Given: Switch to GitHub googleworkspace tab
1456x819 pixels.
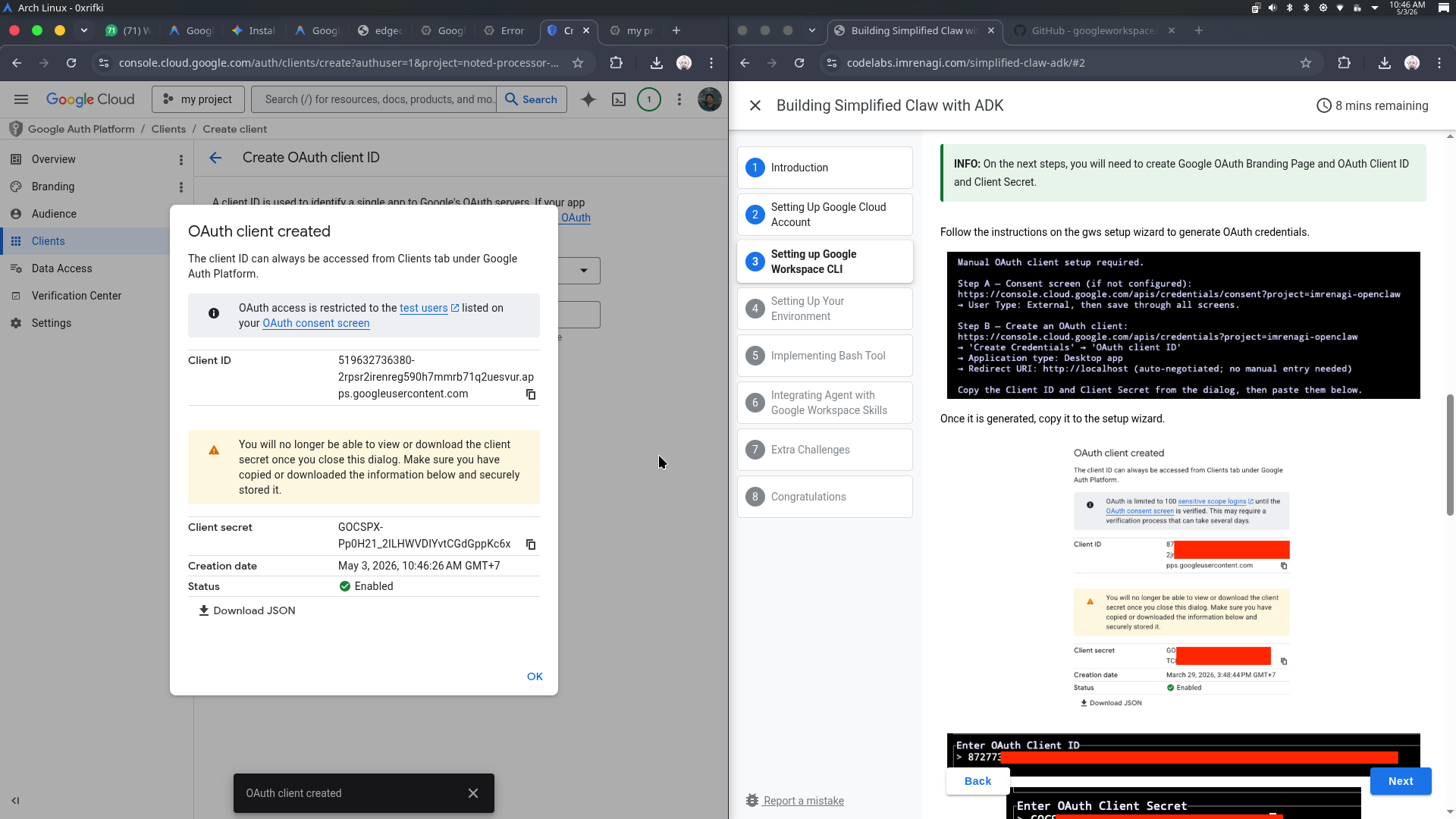Looking at the screenshot, I should (x=1094, y=30).
